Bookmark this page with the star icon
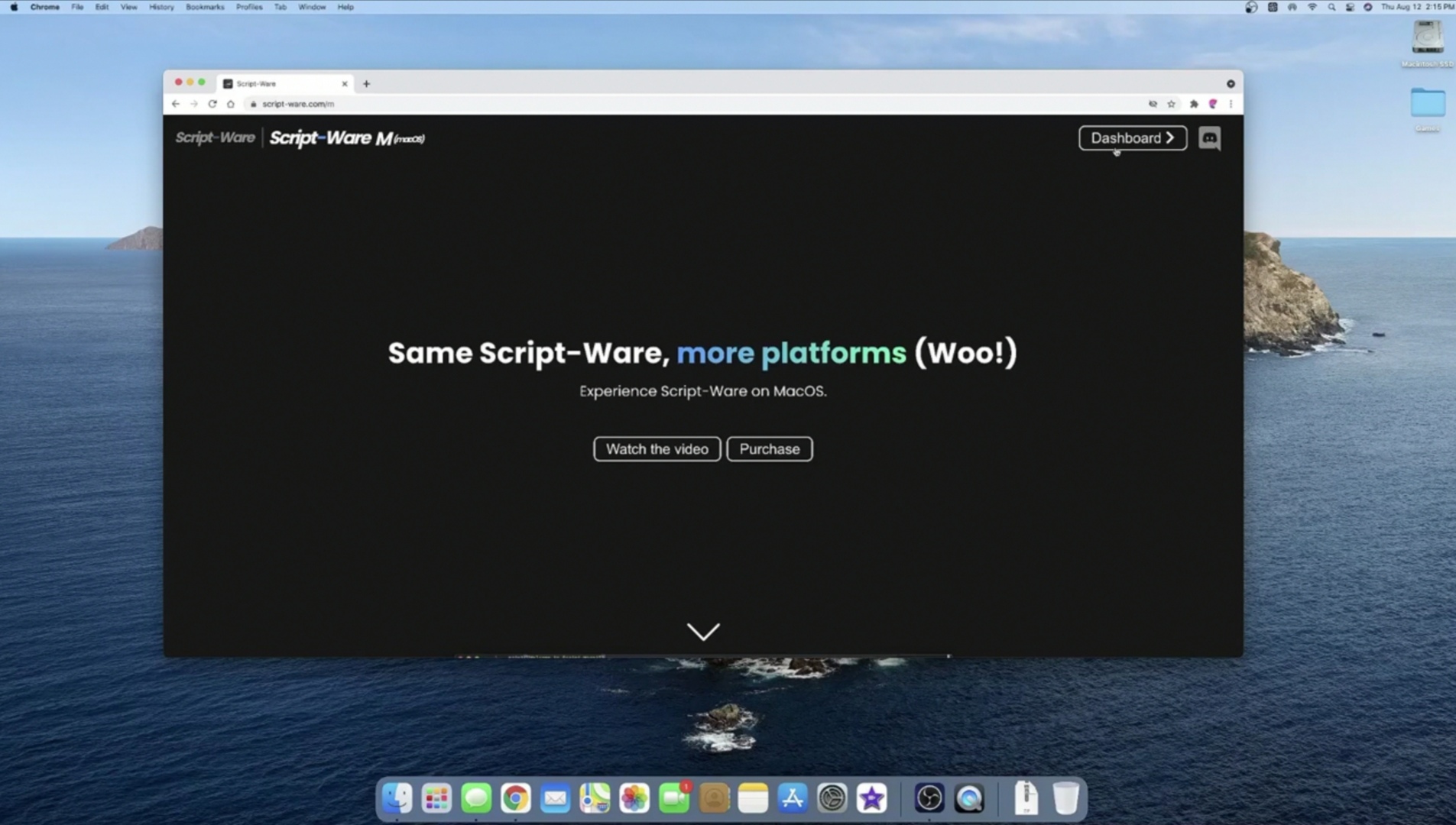 (1171, 104)
